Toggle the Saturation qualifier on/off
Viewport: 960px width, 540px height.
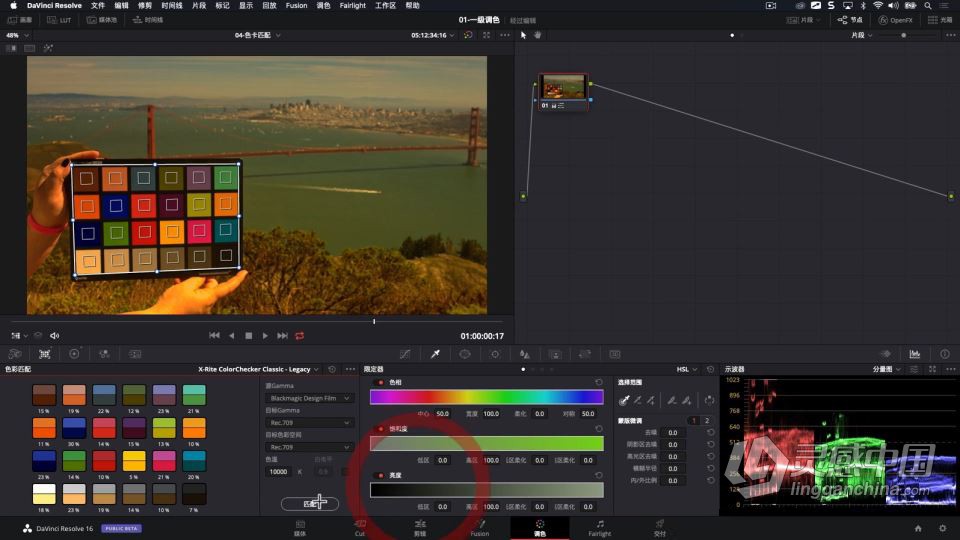381,429
